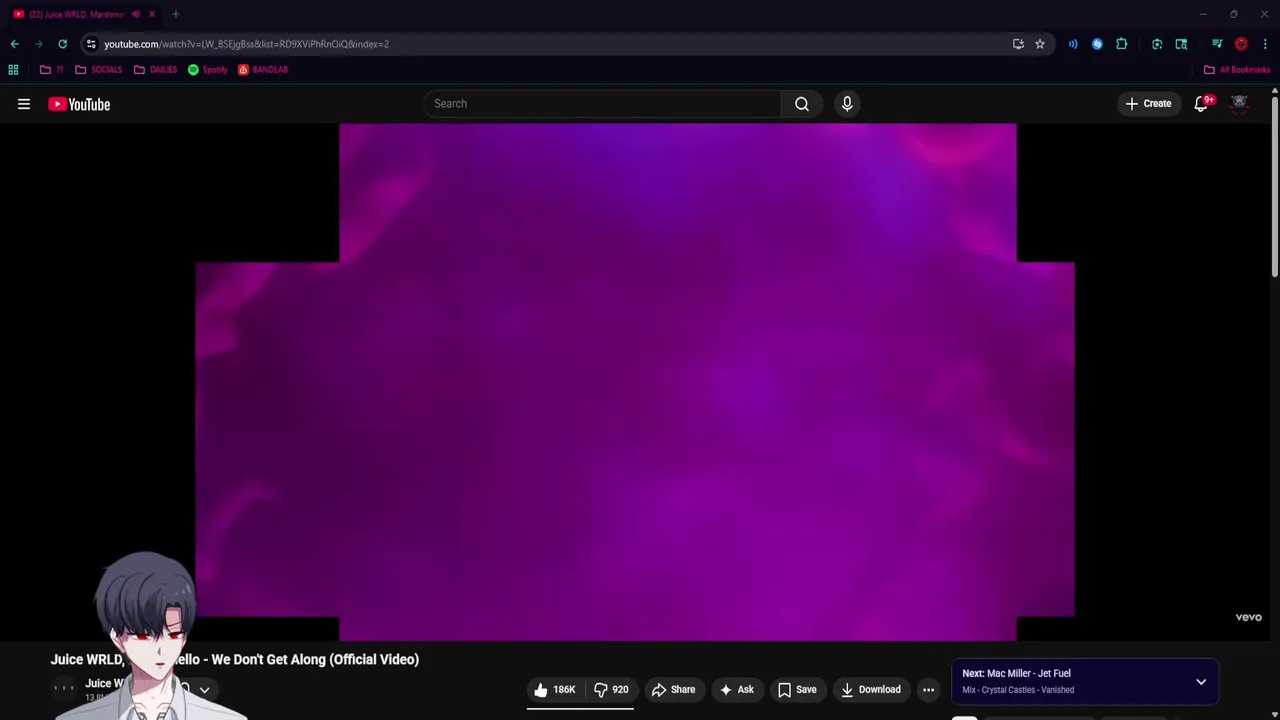The width and height of the screenshot is (1280, 720).
Task: Open the SOCIALS bookmark folder
Action: pyautogui.click(x=99, y=70)
